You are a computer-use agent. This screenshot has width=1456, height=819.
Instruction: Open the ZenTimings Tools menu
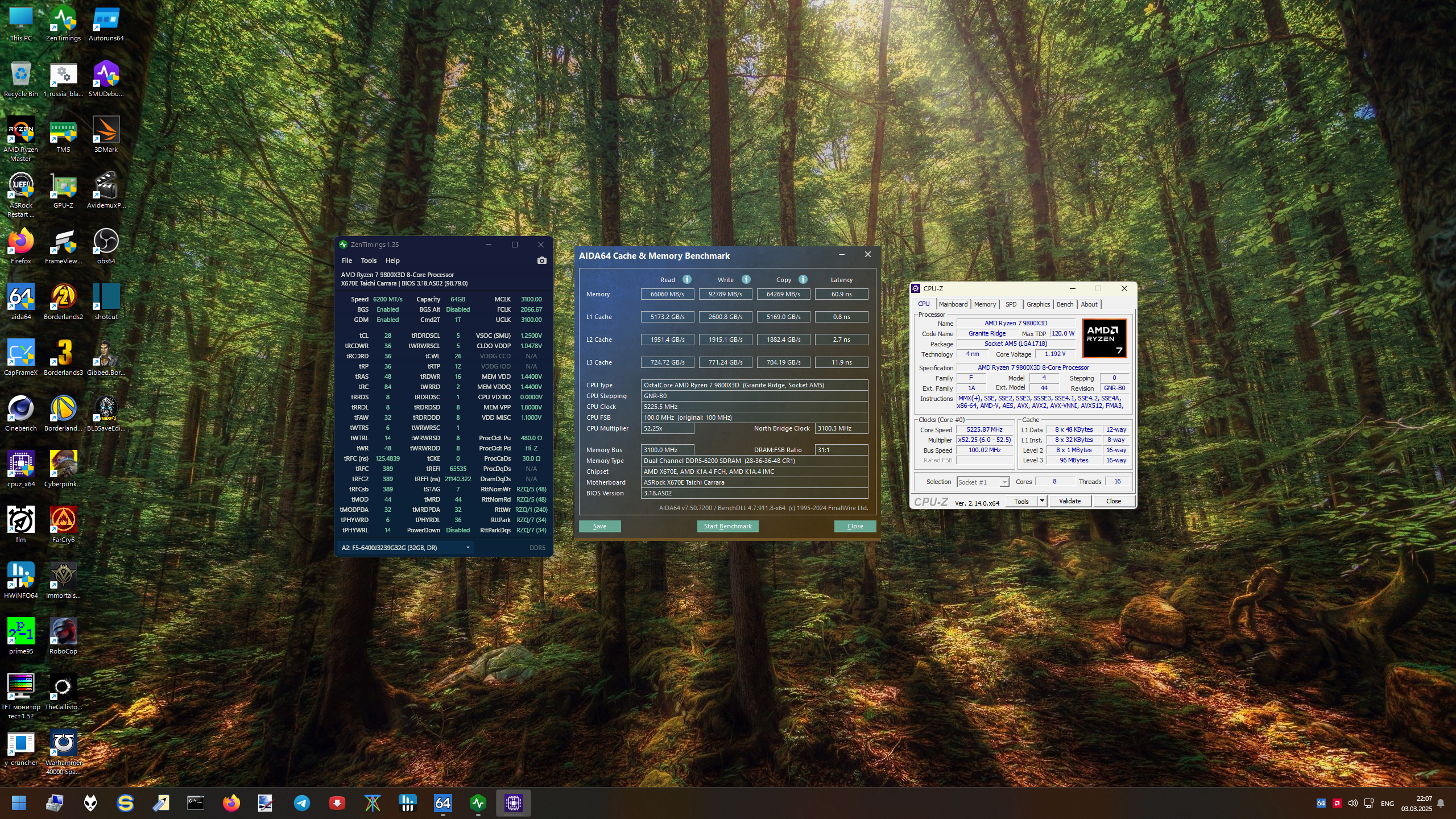click(x=369, y=260)
